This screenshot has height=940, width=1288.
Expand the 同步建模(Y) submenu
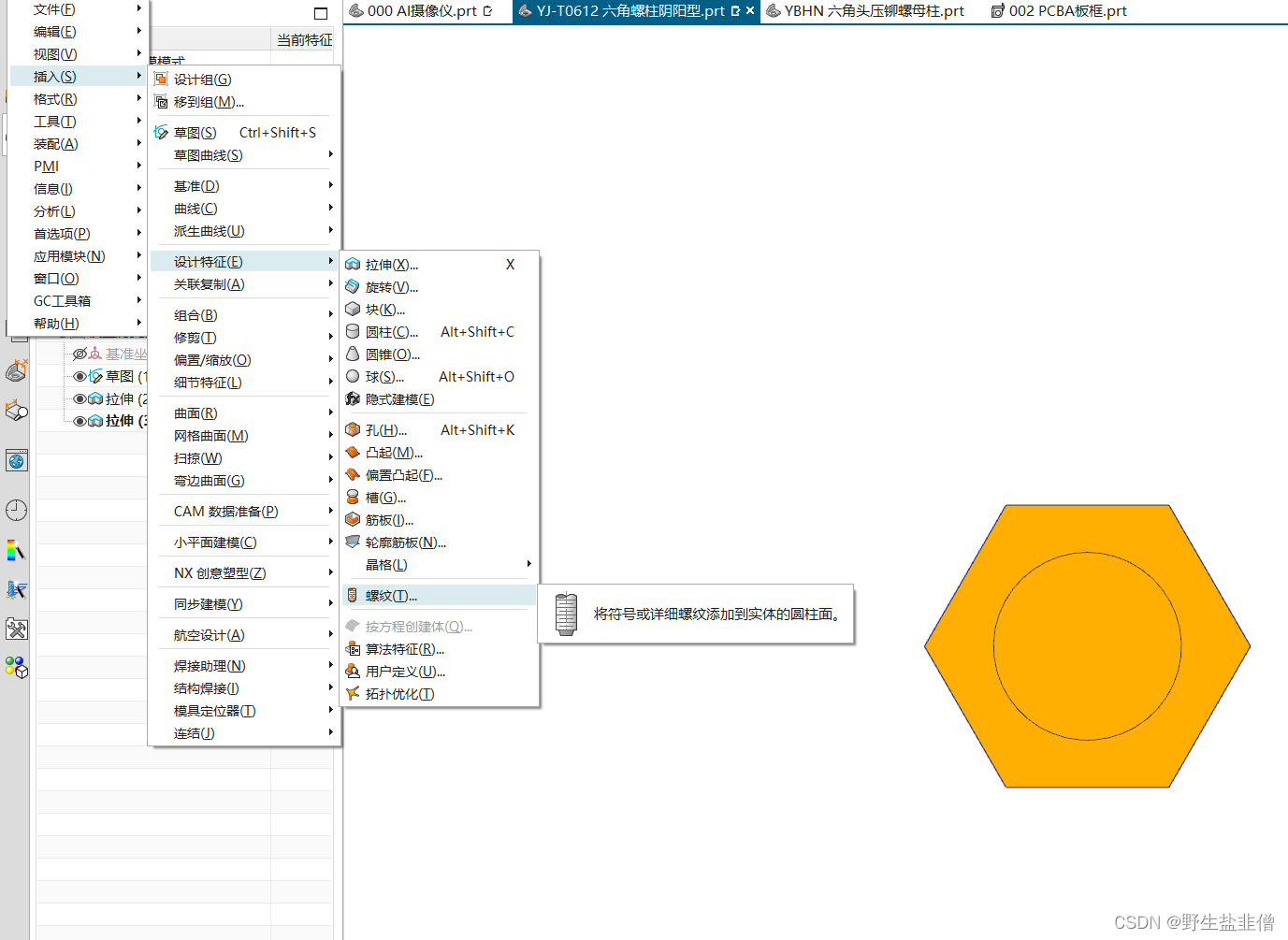(244, 604)
